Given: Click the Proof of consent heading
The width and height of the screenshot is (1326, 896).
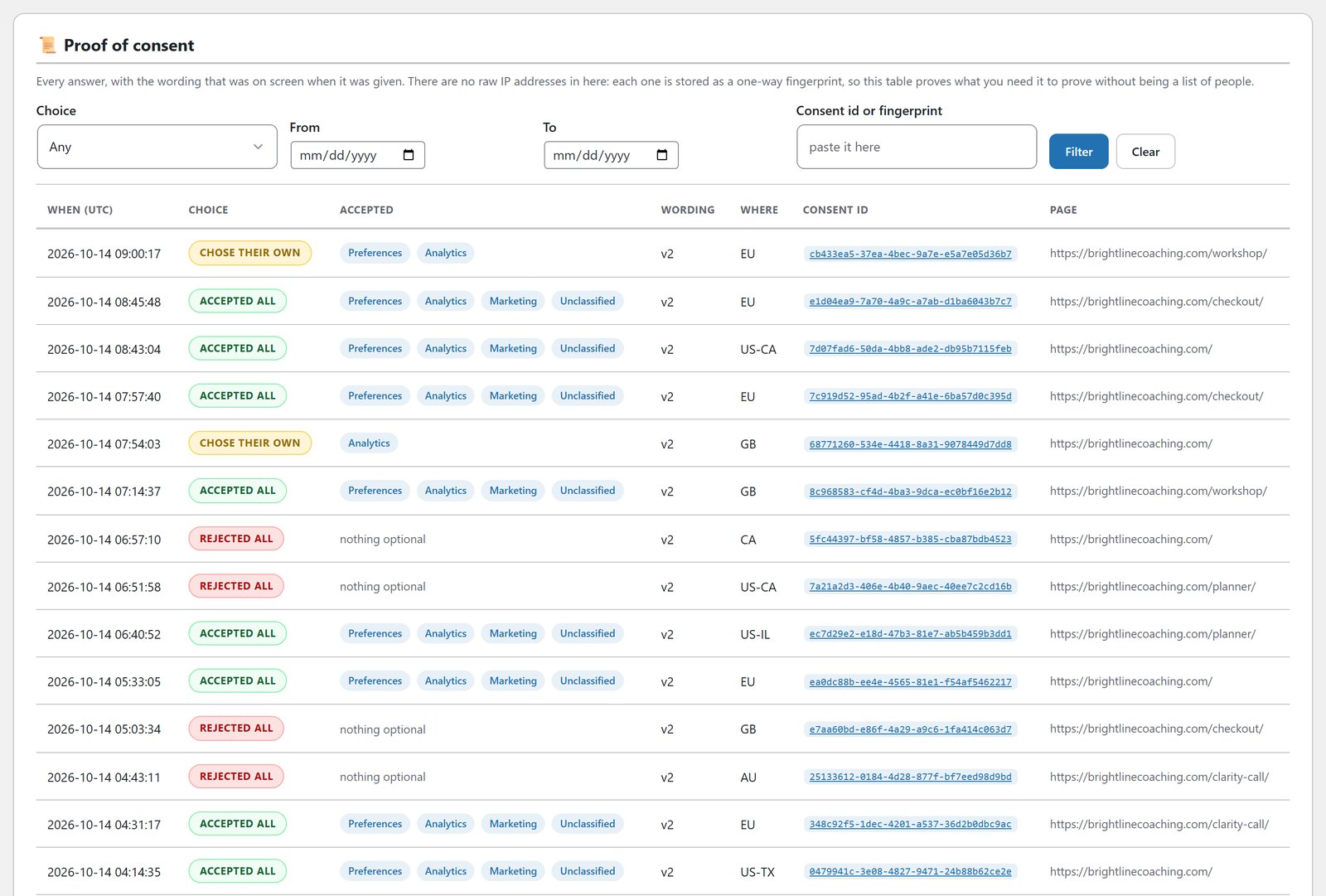Looking at the screenshot, I should click(128, 46).
